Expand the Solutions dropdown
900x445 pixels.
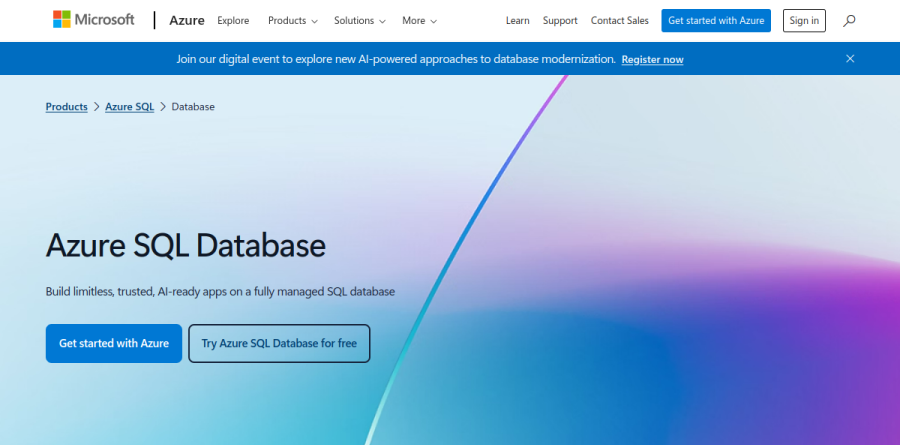pyautogui.click(x=360, y=21)
